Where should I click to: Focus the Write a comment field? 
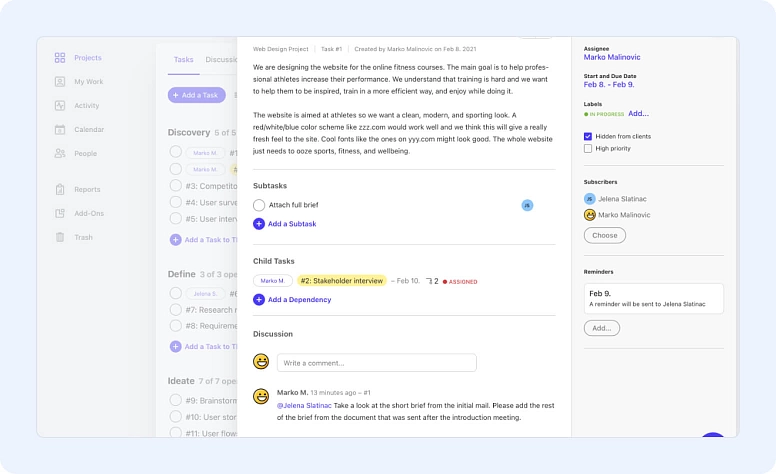tap(376, 362)
